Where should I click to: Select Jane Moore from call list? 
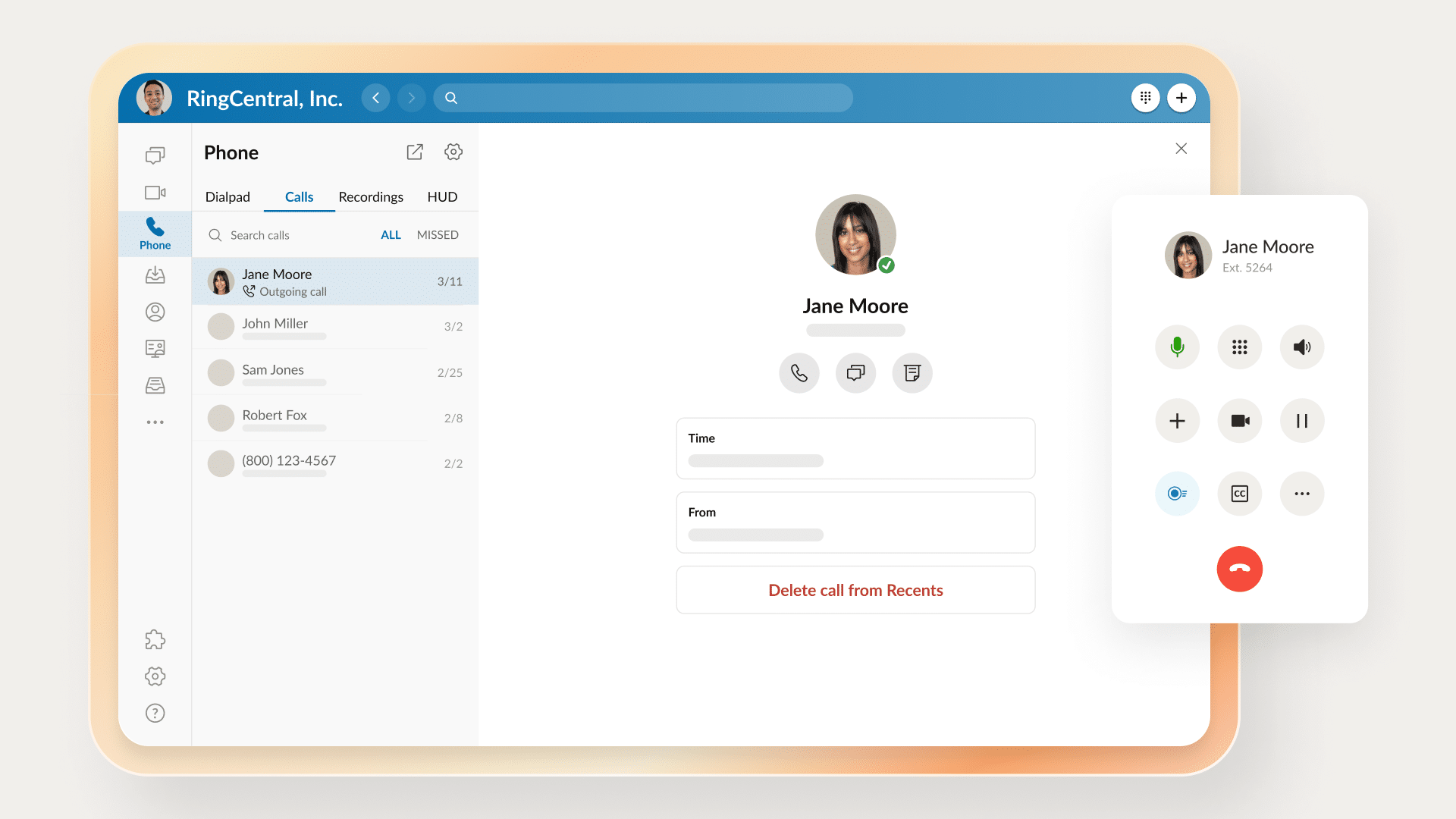pyautogui.click(x=334, y=281)
